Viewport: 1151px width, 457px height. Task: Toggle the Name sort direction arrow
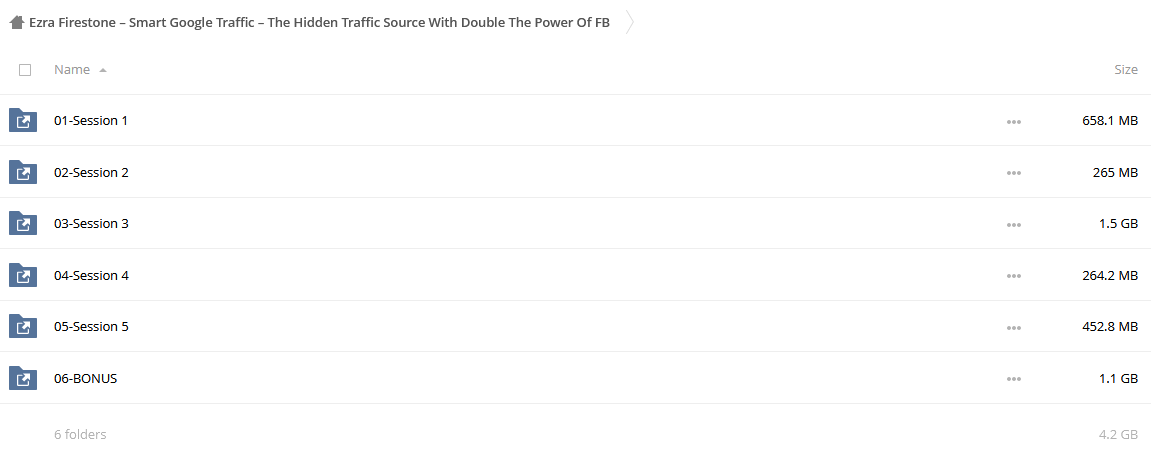pyautogui.click(x=103, y=70)
